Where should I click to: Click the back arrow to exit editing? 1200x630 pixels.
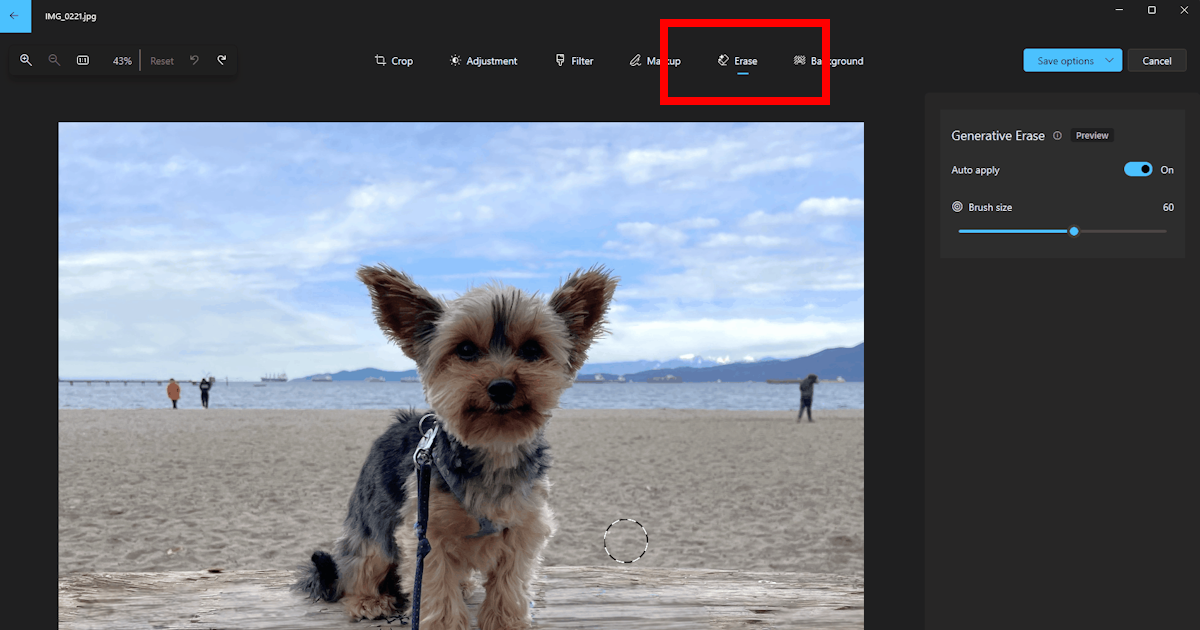point(14,16)
